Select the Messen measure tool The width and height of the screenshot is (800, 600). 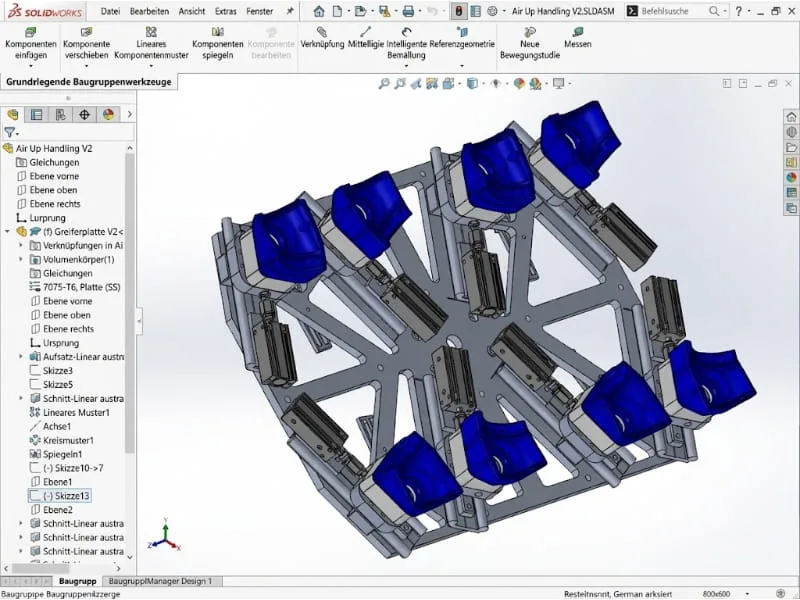578,38
